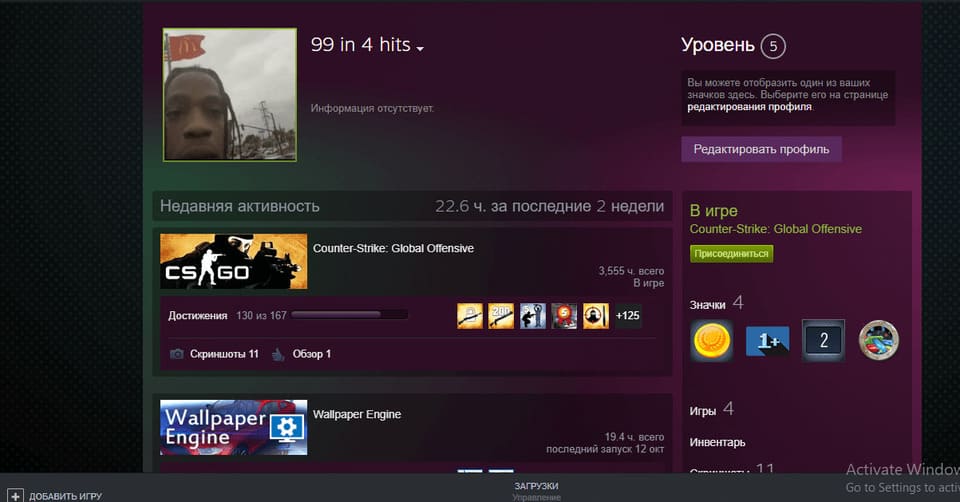The width and height of the screenshot is (960, 502).
Task: Click the green 'Присоединиться' join button
Action: 731,253
